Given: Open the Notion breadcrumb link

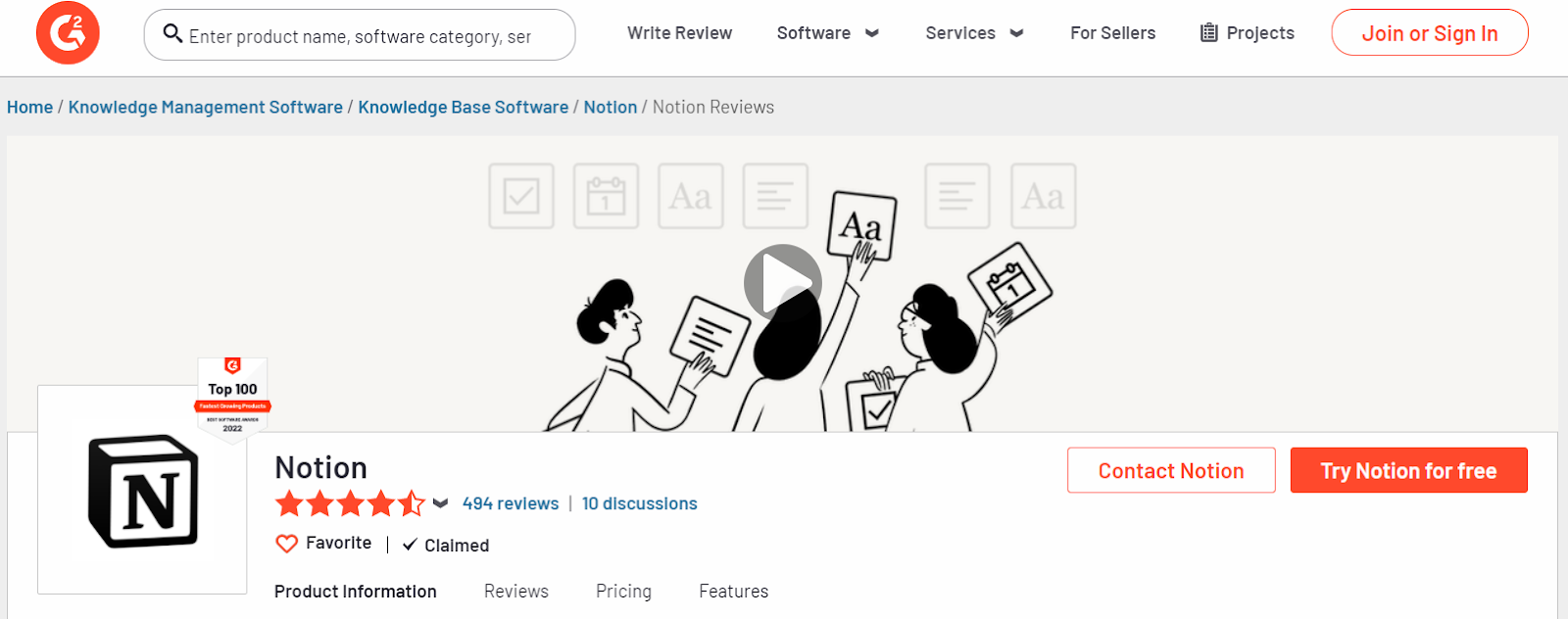Looking at the screenshot, I should click(x=611, y=108).
